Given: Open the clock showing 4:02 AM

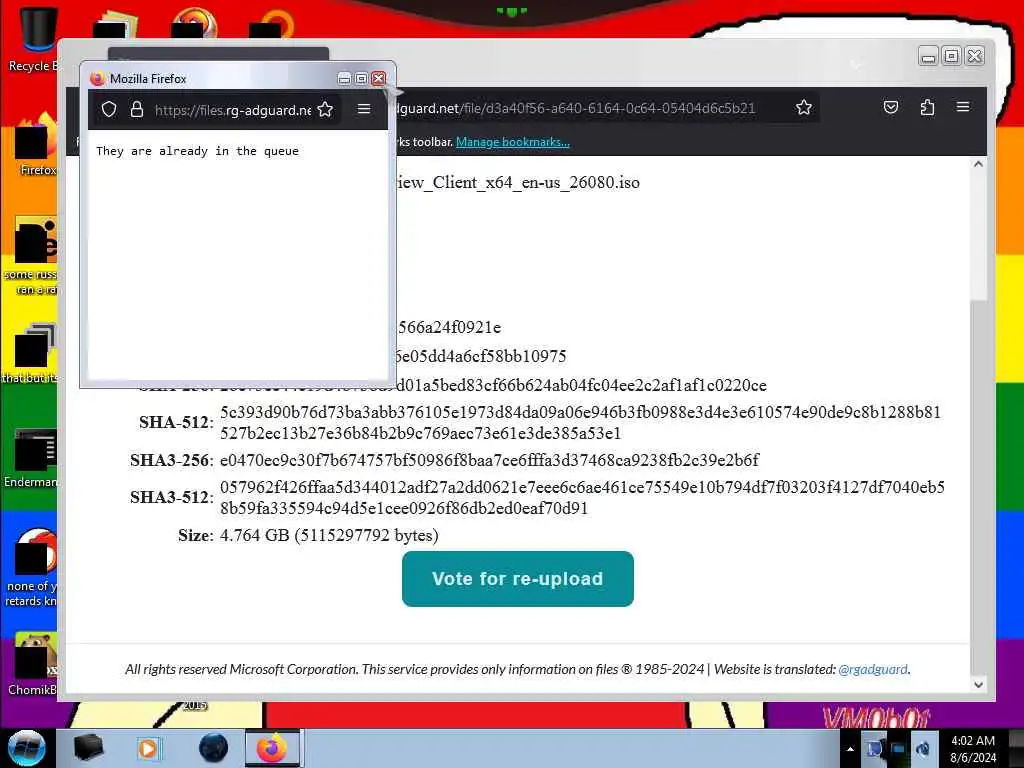Looking at the screenshot, I should pos(973,749).
